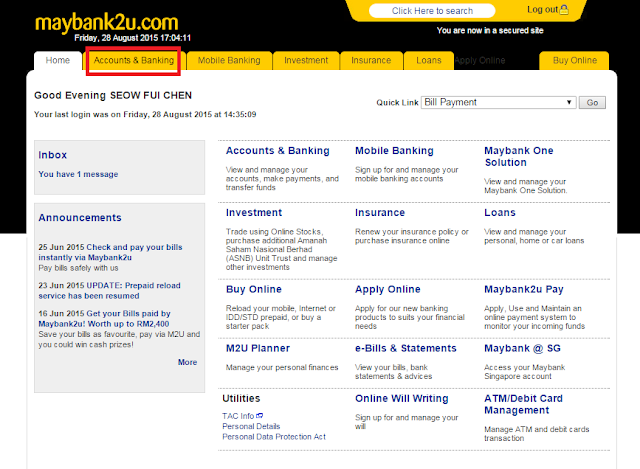Open the Inbox heading link
Image resolution: width=640 pixels, height=469 pixels.
(53, 155)
